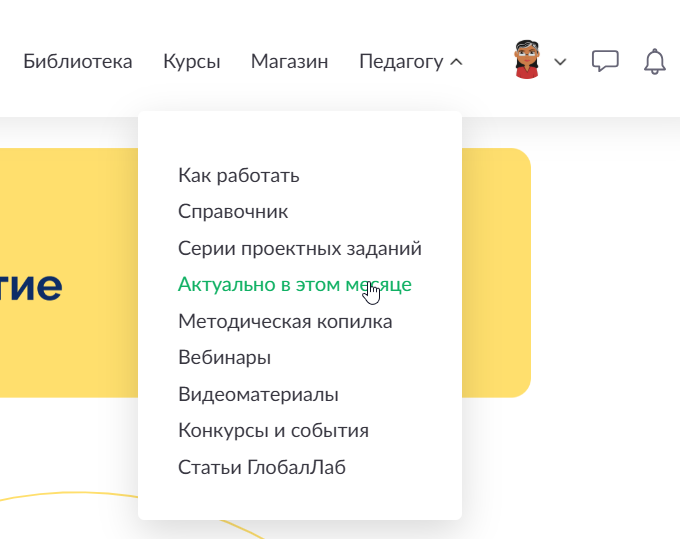Image resolution: width=680 pixels, height=539 pixels.
Task: Open Справочник from the dropdown
Action: pos(233,212)
